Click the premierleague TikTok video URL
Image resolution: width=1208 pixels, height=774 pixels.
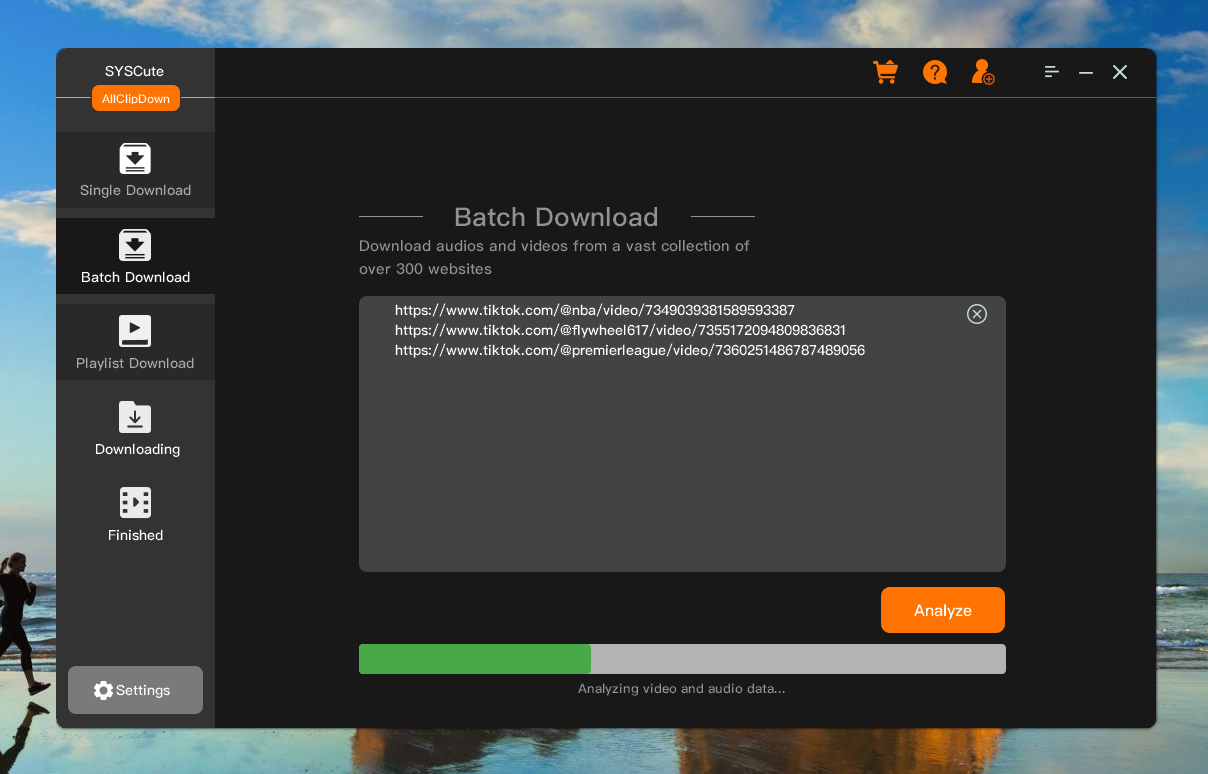point(629,350)
